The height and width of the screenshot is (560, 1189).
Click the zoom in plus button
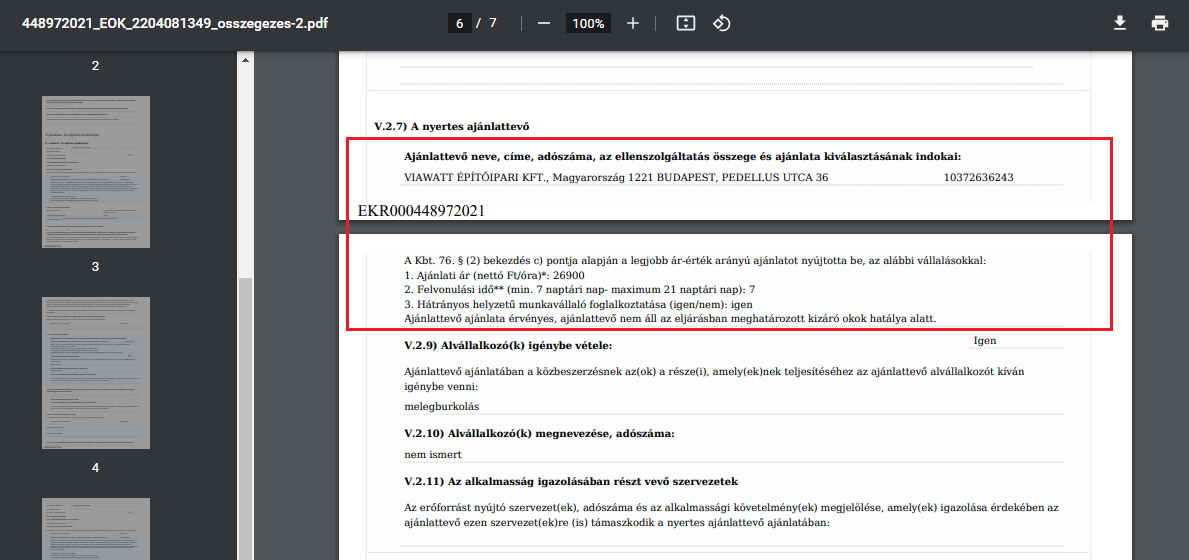click(632, 23)
